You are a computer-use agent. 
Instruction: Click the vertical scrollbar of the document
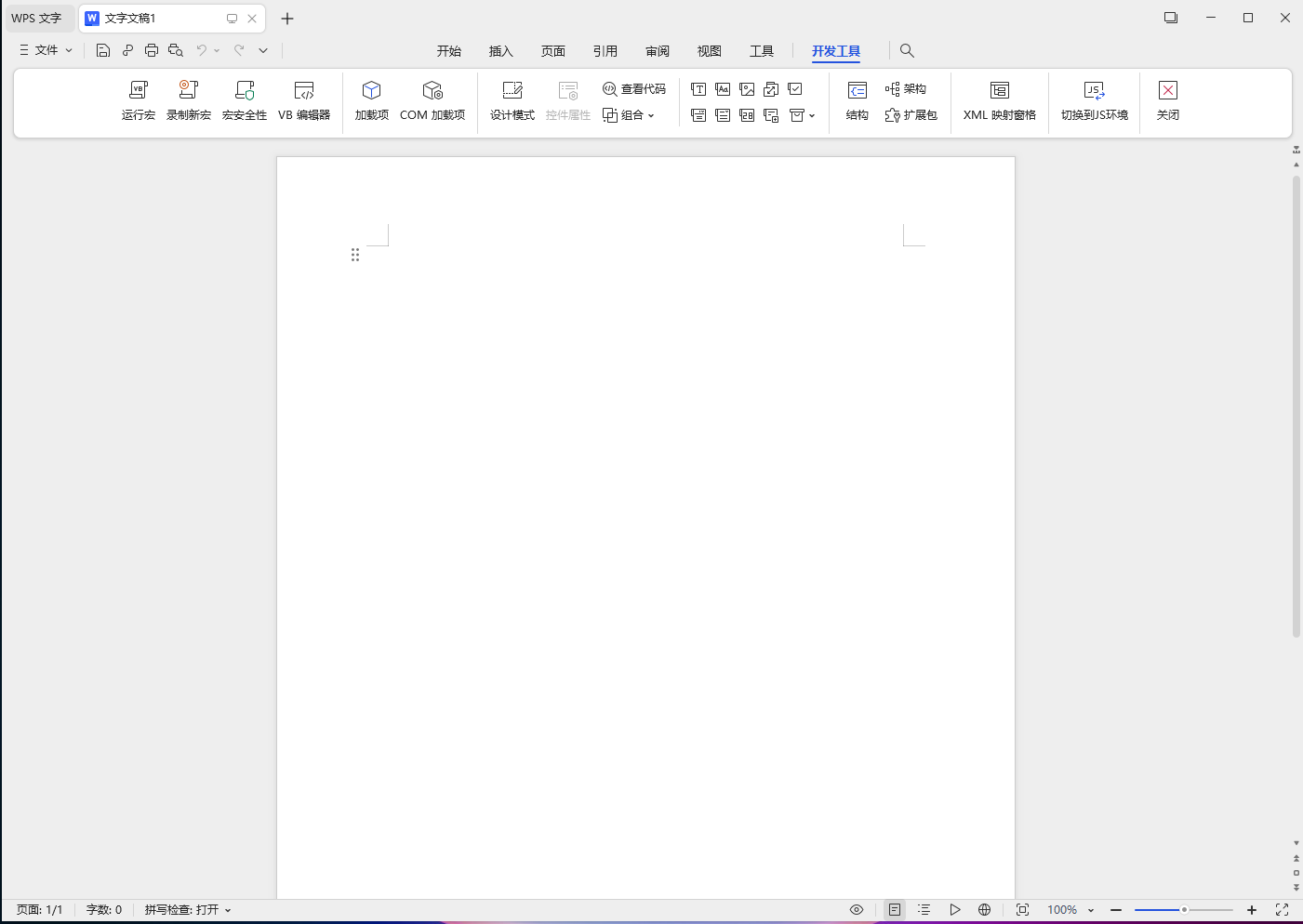coord(1296,405)
